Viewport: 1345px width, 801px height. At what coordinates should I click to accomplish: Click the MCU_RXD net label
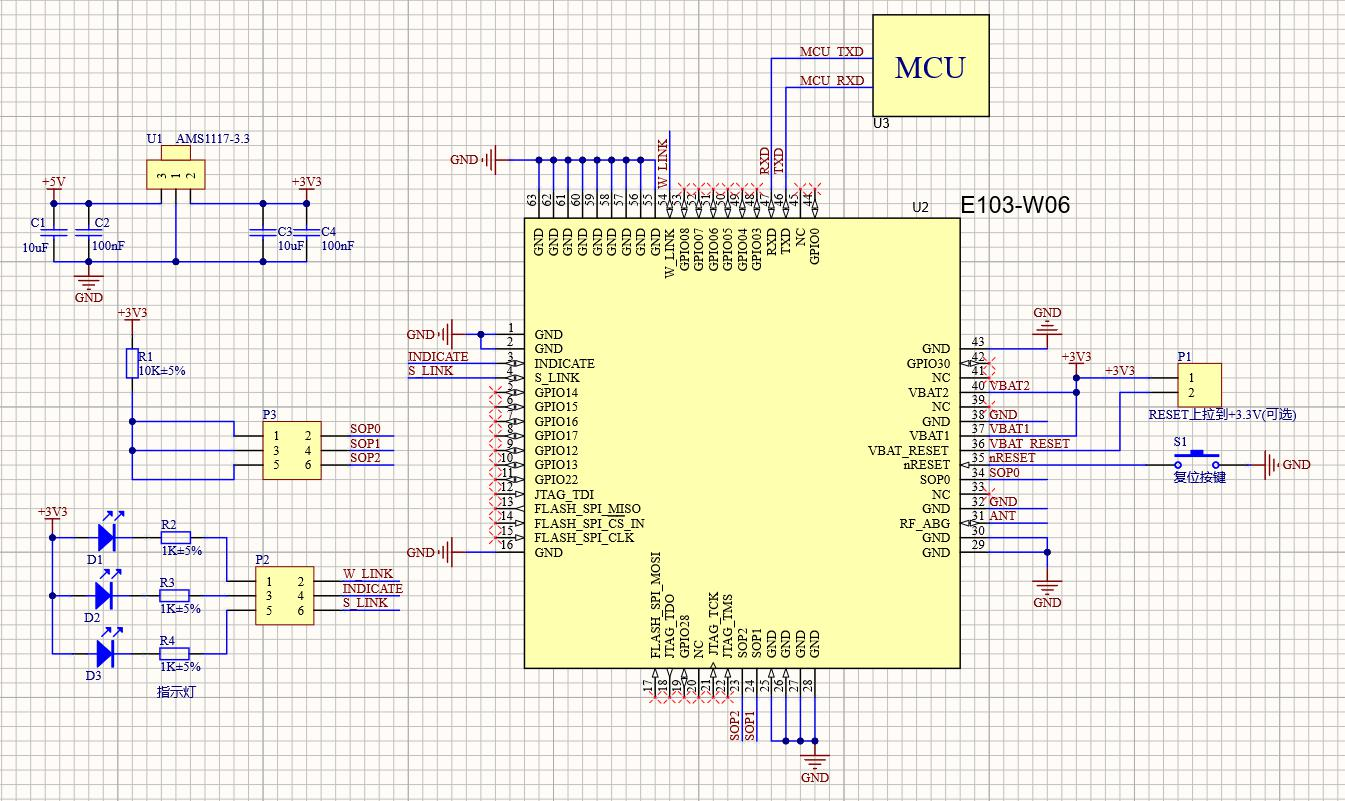tap(831, 81)
